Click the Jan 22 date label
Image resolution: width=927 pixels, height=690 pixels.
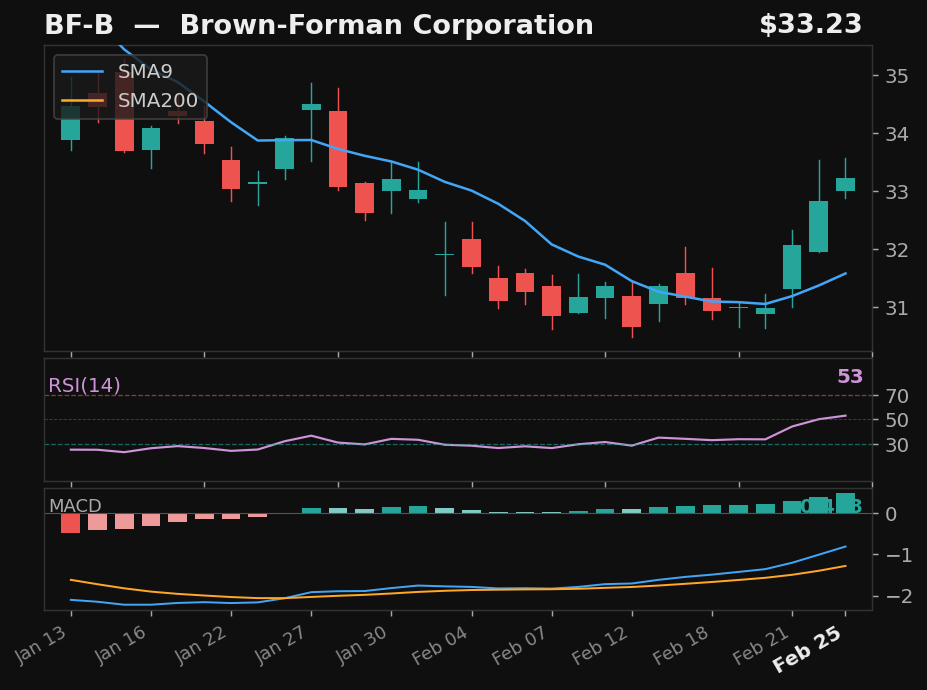[x=200, y=644]
